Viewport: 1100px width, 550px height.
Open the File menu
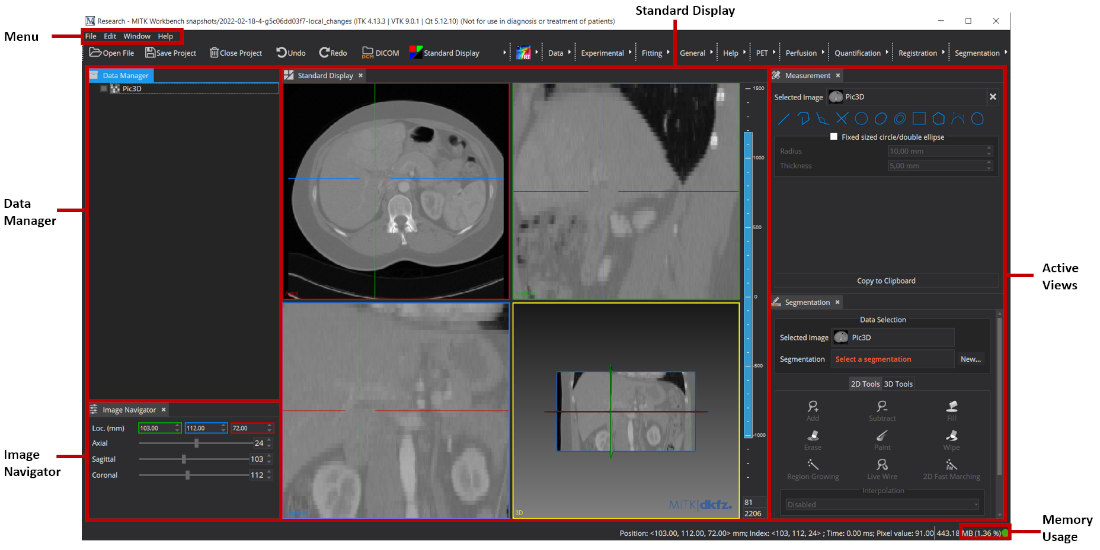point(90,36)
